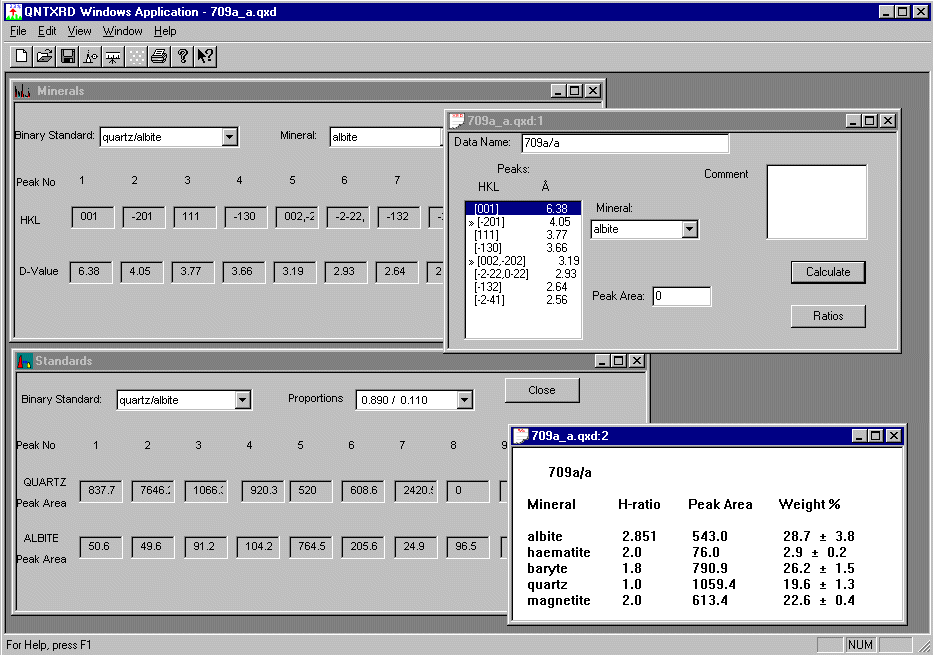Expand the Mineral albite dropdown in 709a_a.qxd:1
Screen dimensions: 933x655
(690, 229)
